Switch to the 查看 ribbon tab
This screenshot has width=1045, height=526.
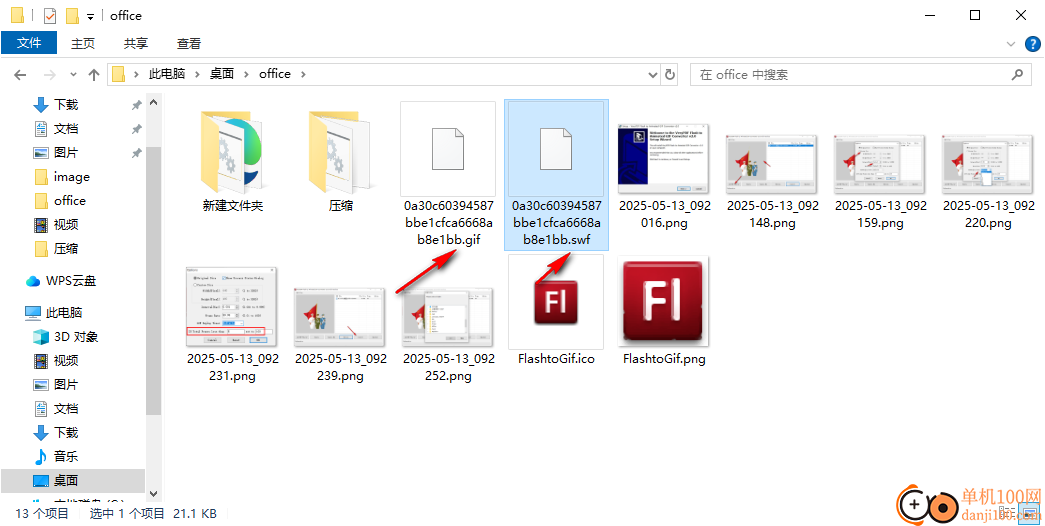click(189, 43)
